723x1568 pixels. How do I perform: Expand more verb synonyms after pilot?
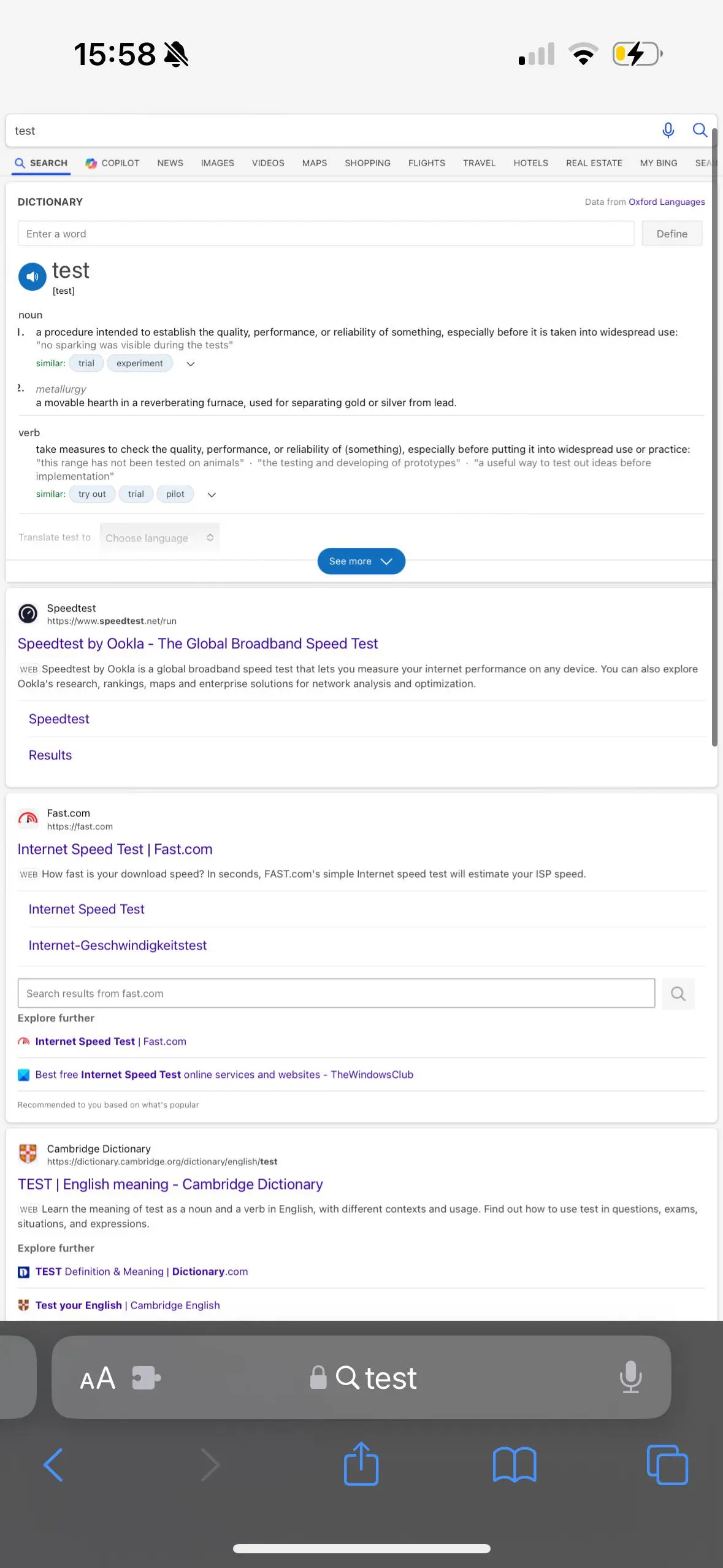click(x=212, y=494)
